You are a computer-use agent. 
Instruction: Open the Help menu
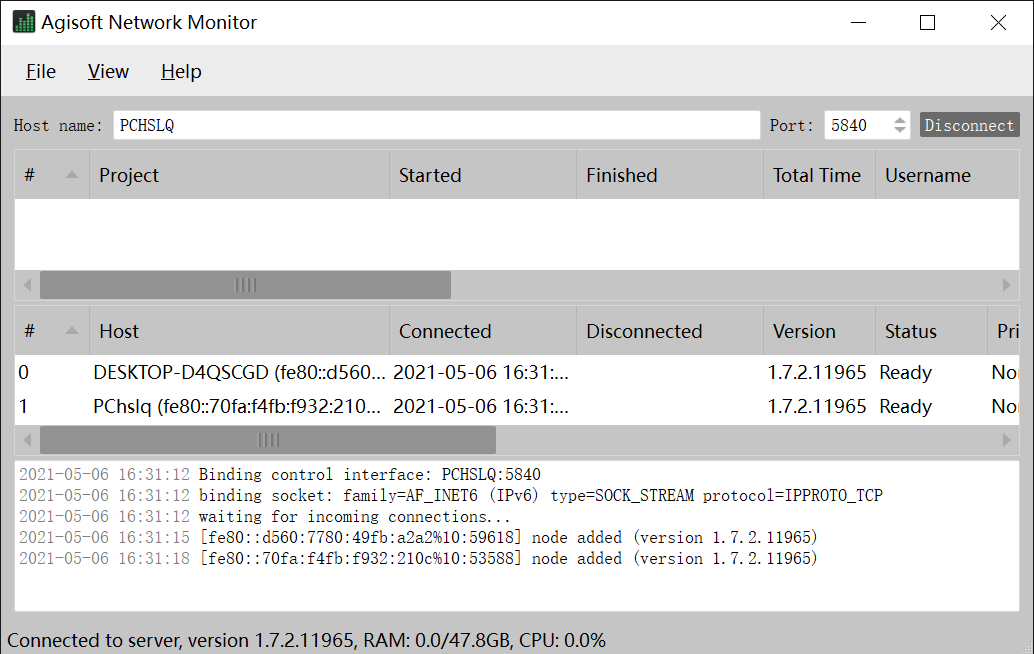click(181, 71)
